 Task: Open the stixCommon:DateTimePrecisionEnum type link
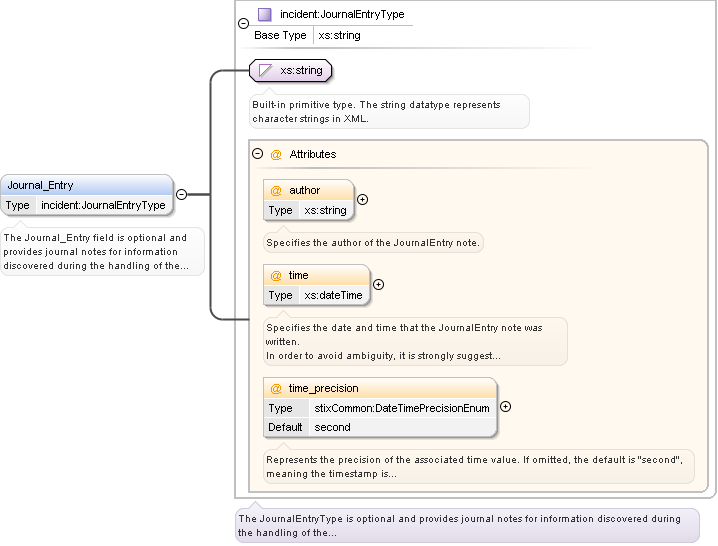point(396,408)
